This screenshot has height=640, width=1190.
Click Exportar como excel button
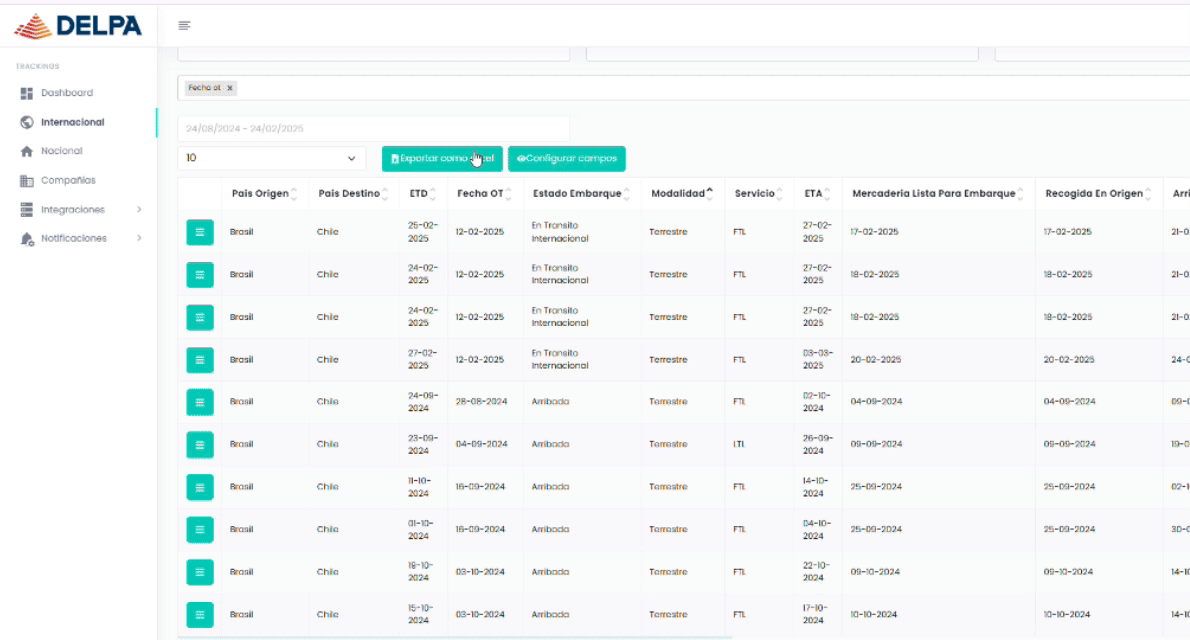(442, 159)
